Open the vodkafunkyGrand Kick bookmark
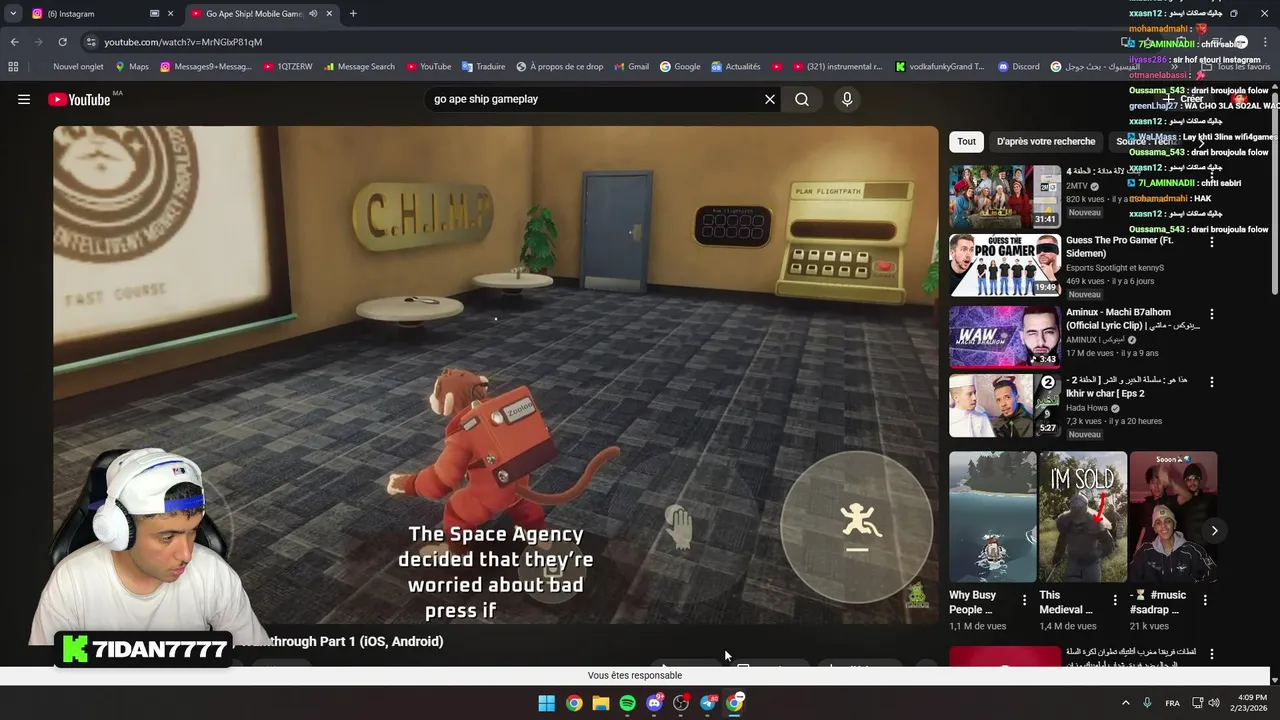1280x720 pixels. point(940,67)
